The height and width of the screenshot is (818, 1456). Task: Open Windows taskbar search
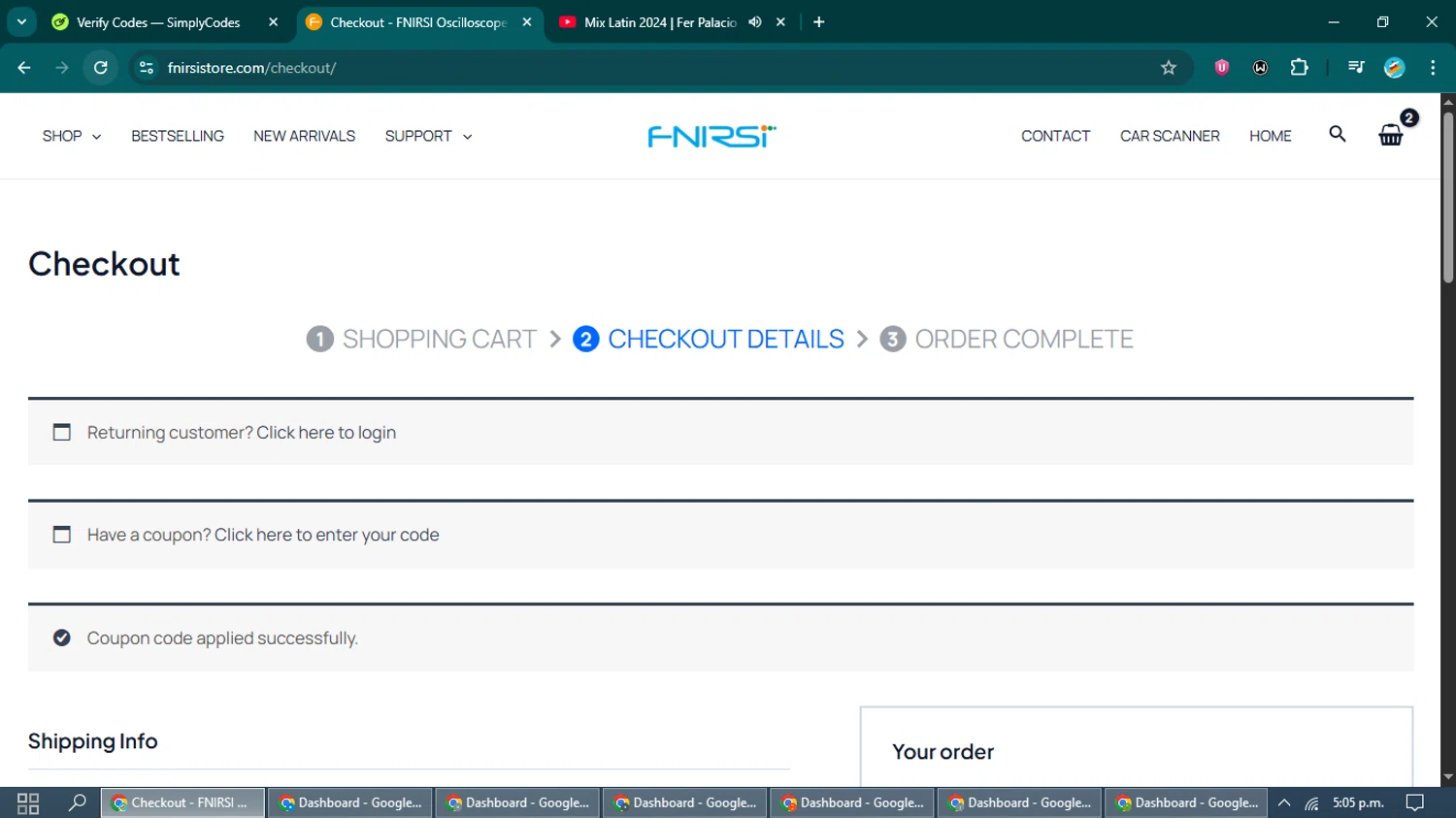78,802
